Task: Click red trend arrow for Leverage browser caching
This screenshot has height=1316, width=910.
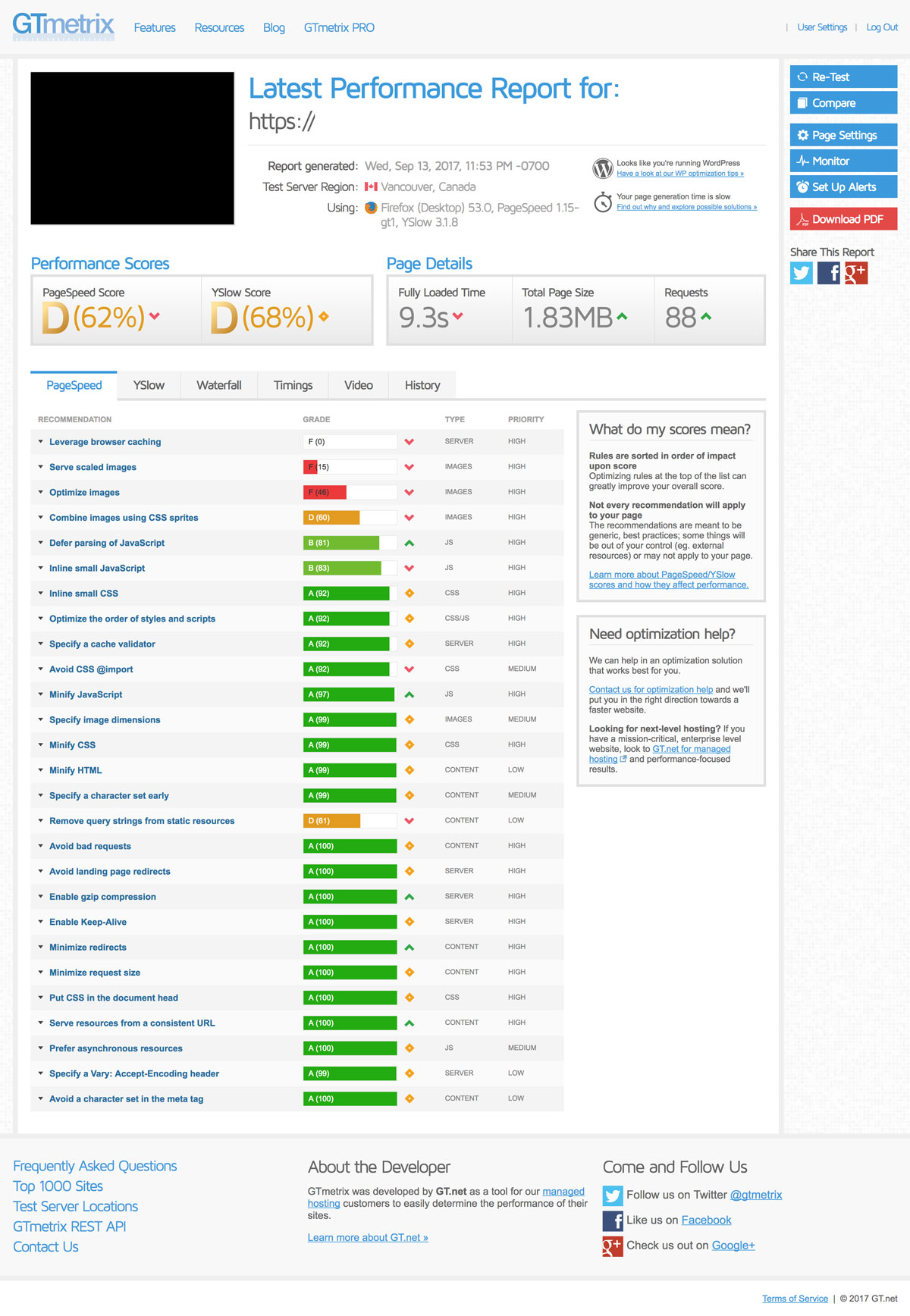Action: tap(409, 442)
